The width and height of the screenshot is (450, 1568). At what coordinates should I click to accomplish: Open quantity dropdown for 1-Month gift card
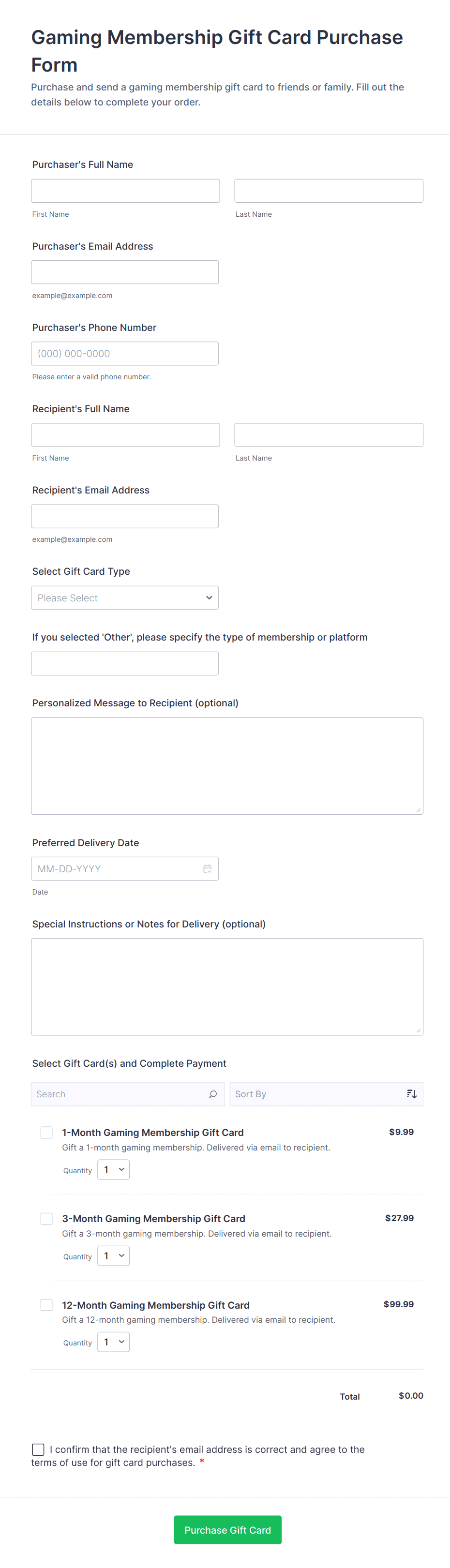(x=113, y=1170)
